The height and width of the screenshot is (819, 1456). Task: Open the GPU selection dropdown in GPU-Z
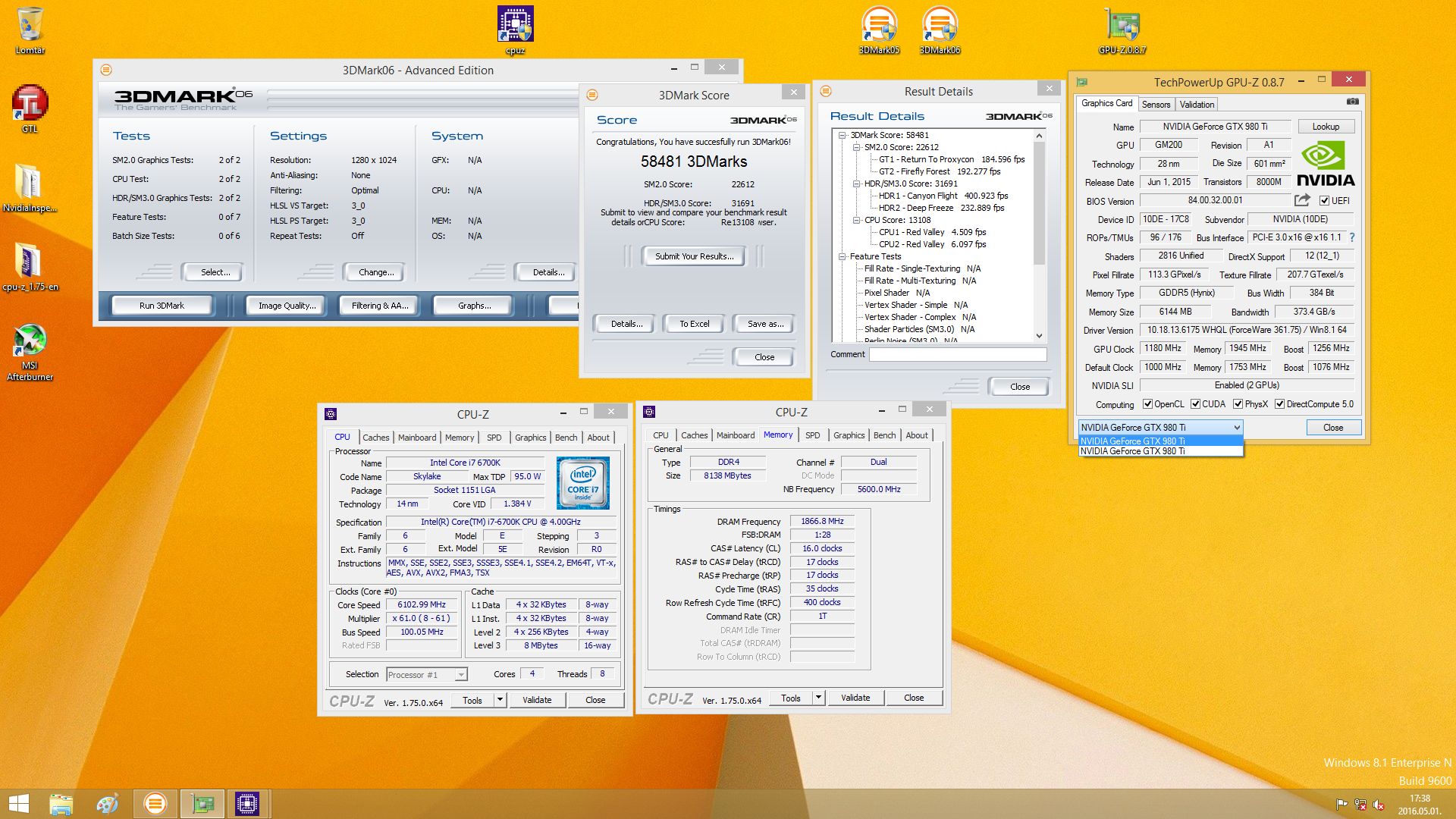(1160, 428)
